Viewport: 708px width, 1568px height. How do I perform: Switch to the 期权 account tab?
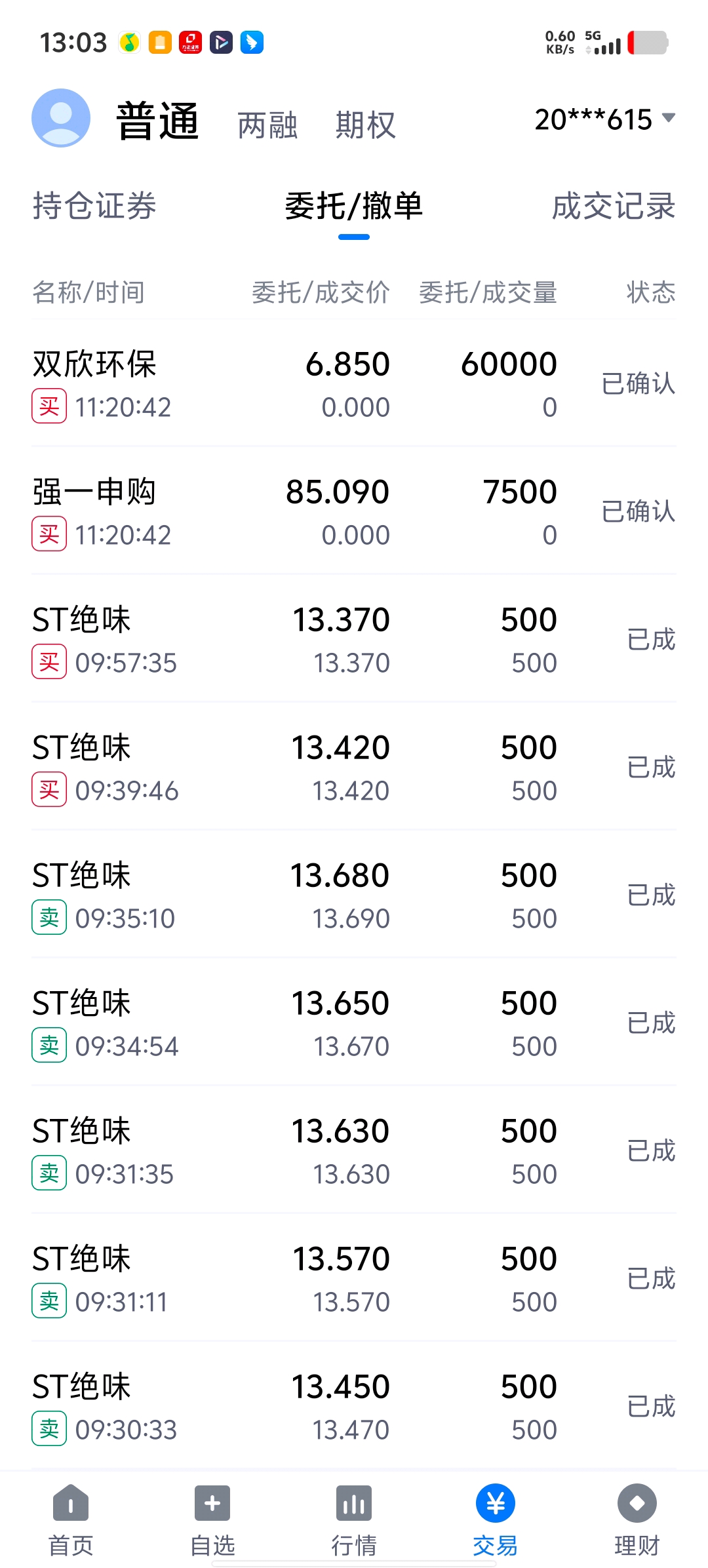(x=366, y=125)
